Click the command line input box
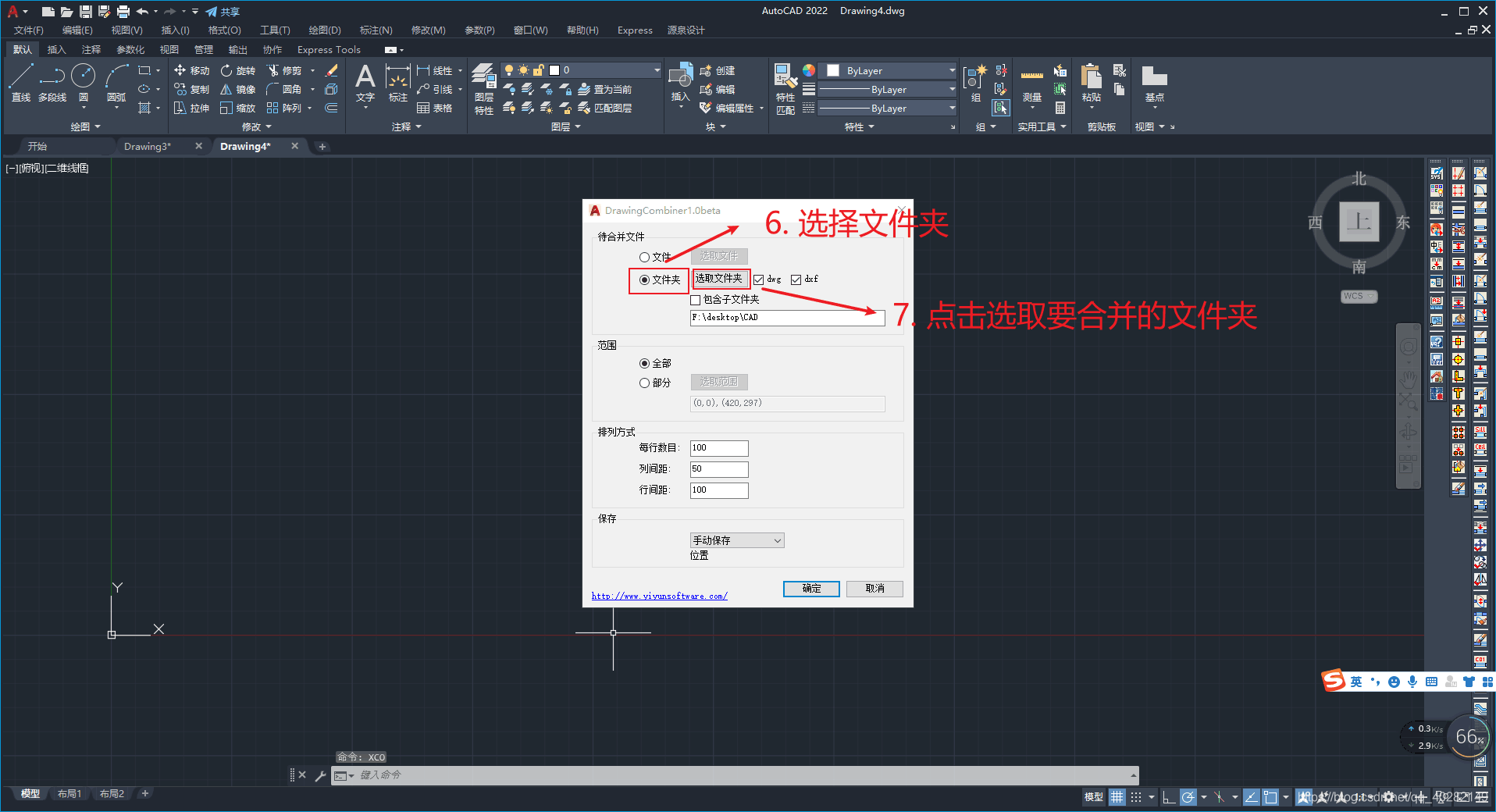 click(x=734, y=775)
